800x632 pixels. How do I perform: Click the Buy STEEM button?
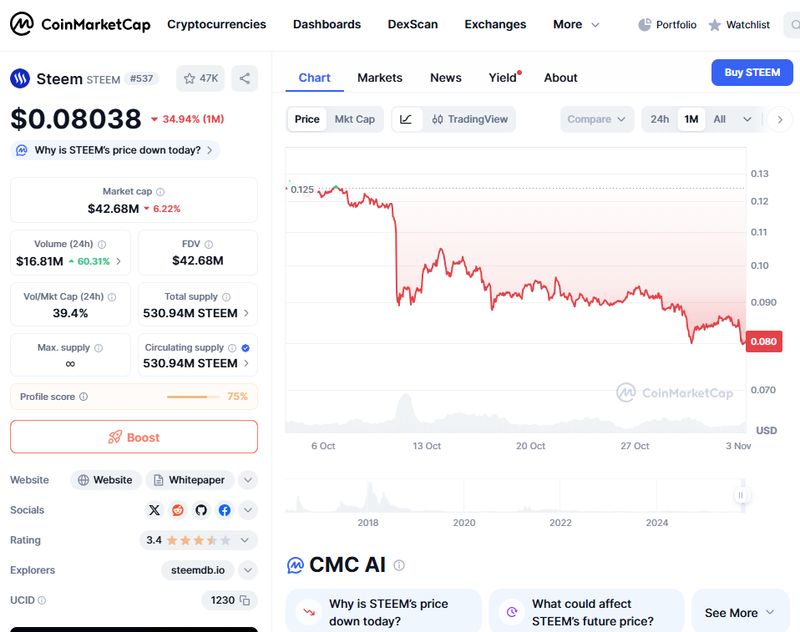[752, 72]
